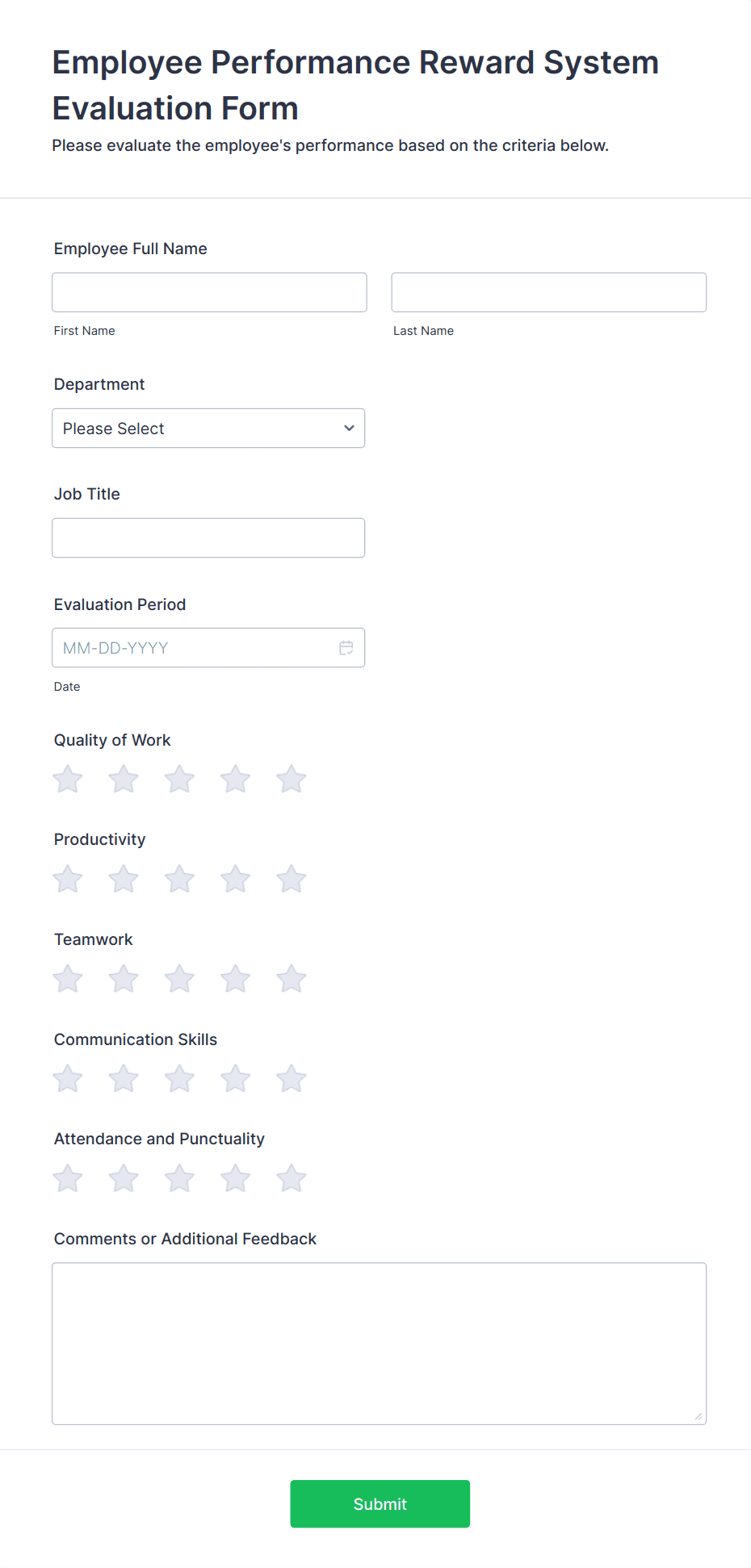Click the First Name input field
Viewport: 751px width, 1568px height.
coord(208,291)
